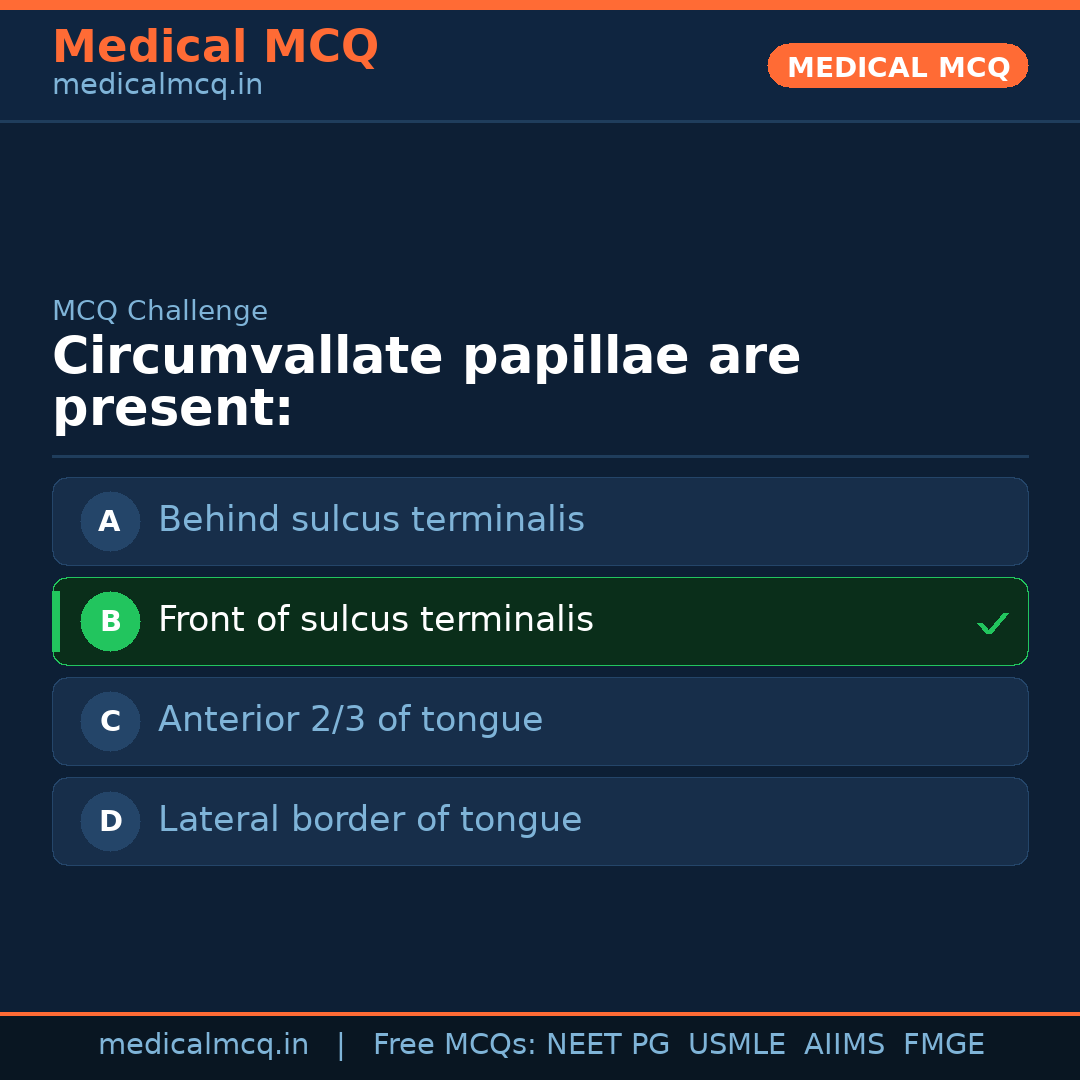The width and height of the screenshot is (1080, 1080).
Task: Click the green checkmark icon
Action: 992,624
